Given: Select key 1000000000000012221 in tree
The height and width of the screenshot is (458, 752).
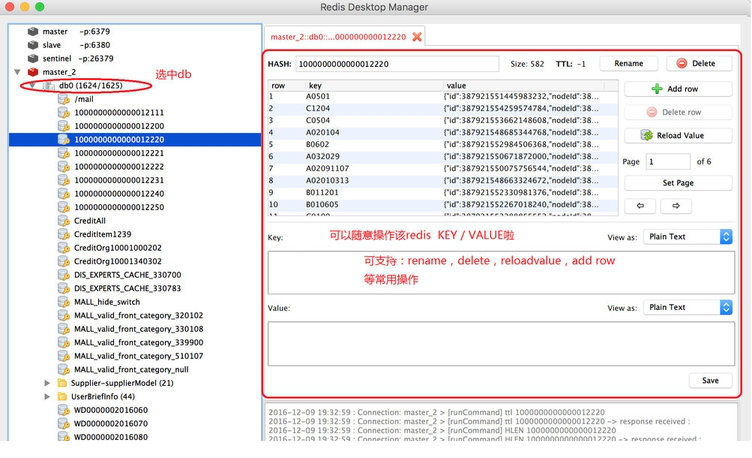Looking at the screenshot, I should point(119,153).
